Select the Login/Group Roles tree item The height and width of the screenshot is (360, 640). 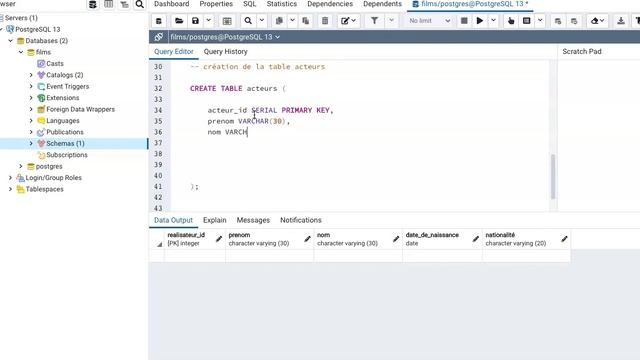coord(53,178)
